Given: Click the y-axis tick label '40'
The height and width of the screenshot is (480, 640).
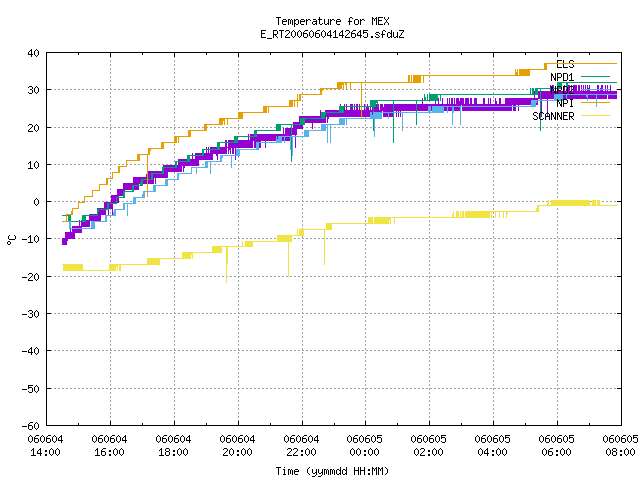Looking at the screenshot, I should [33, 53].
